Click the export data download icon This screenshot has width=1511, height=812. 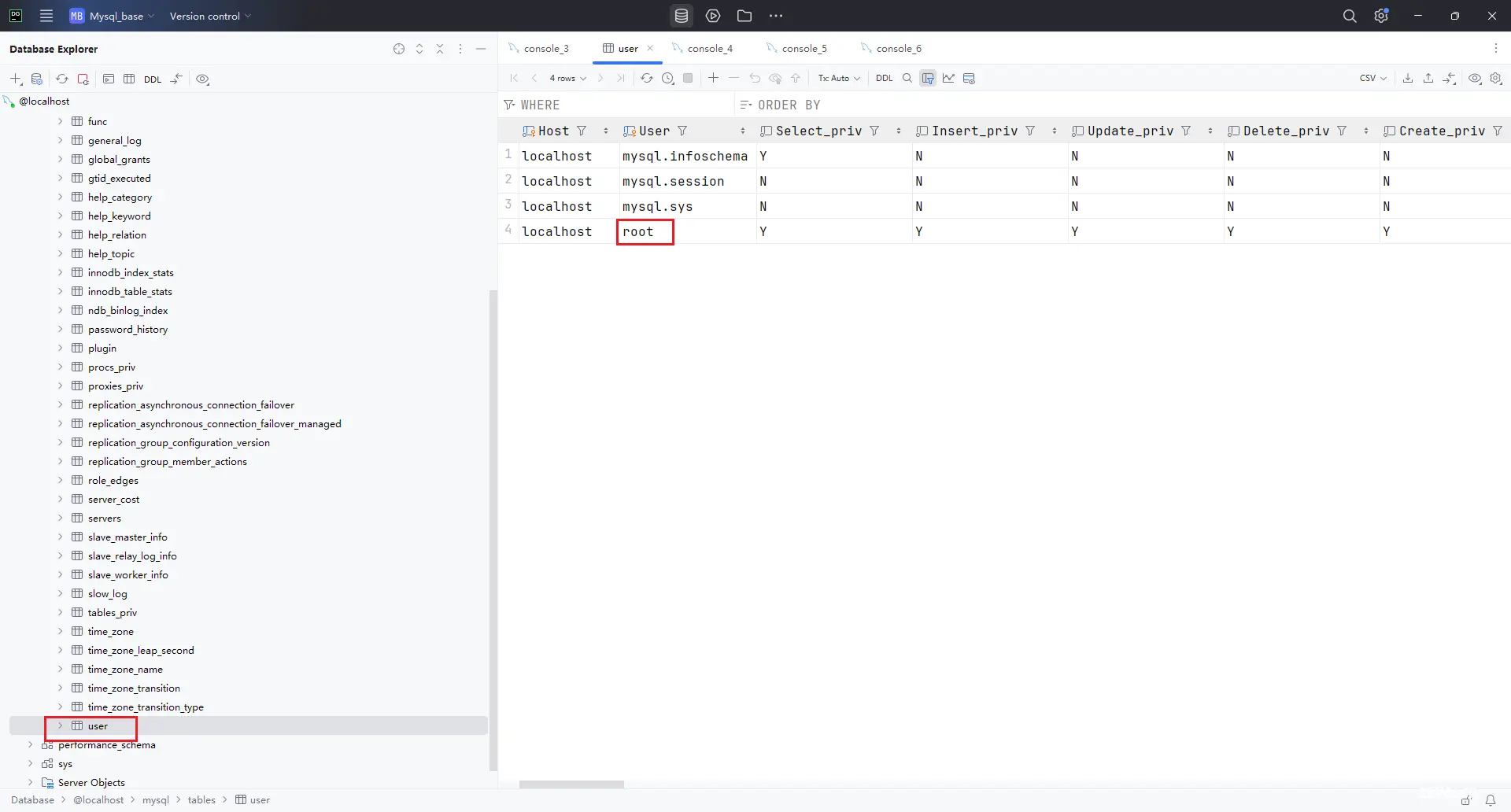(x=1408, y=78)
